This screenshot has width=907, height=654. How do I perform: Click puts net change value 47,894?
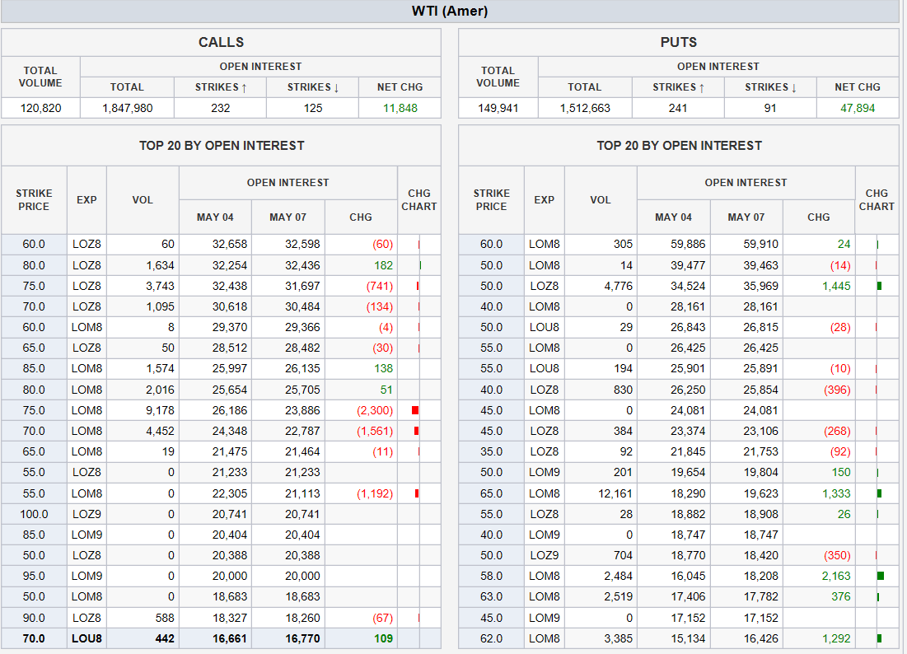pyautogui.click(x=856, y=108)
